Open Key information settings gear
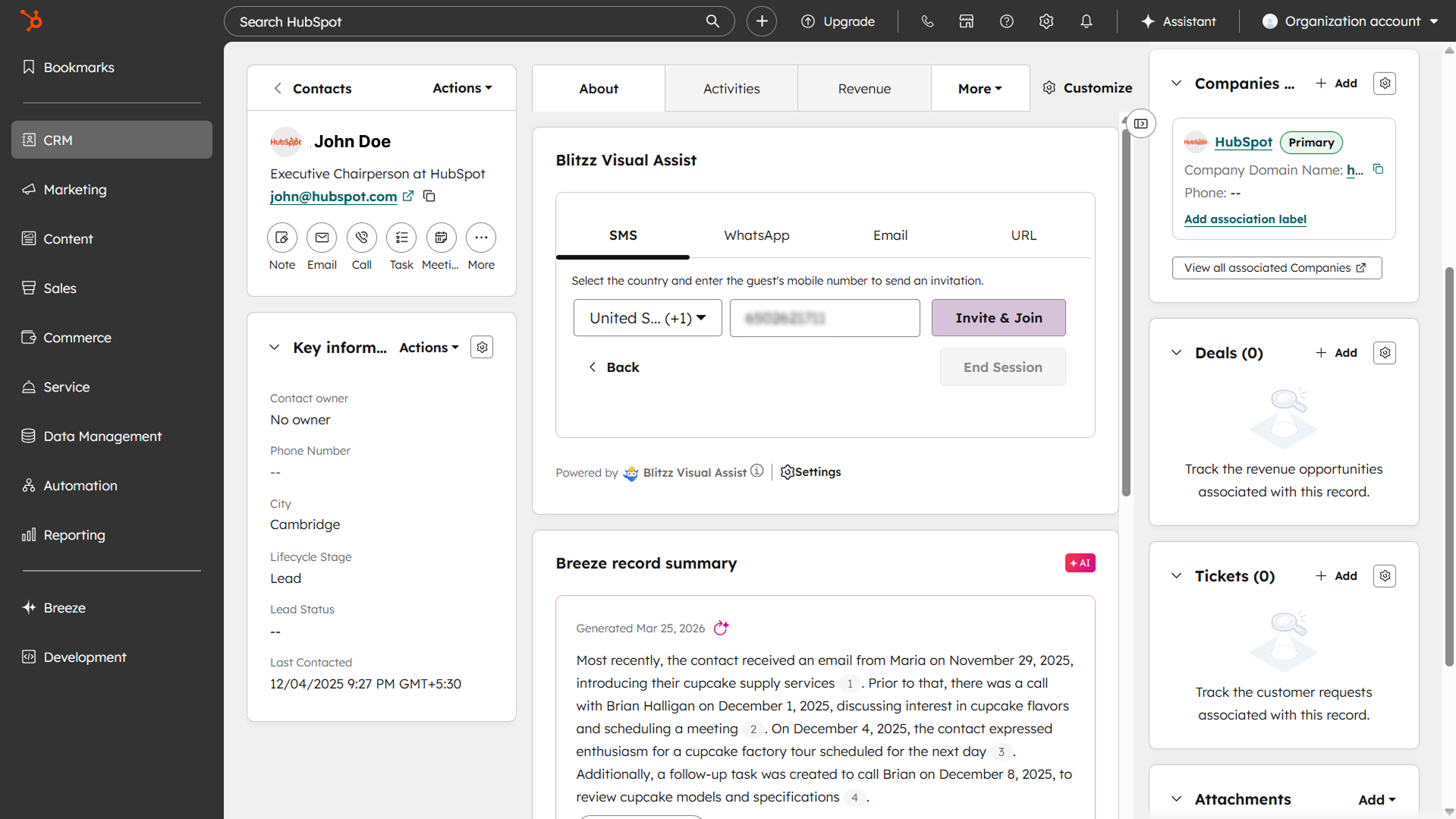 click(482, 347)
